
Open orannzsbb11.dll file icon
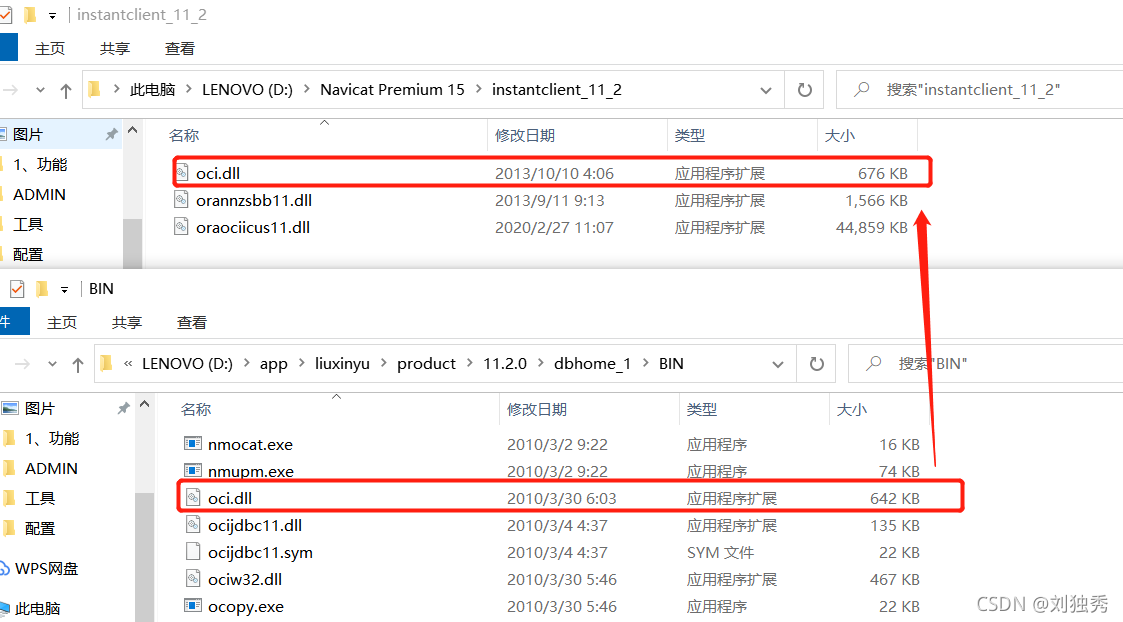(183, 199)
